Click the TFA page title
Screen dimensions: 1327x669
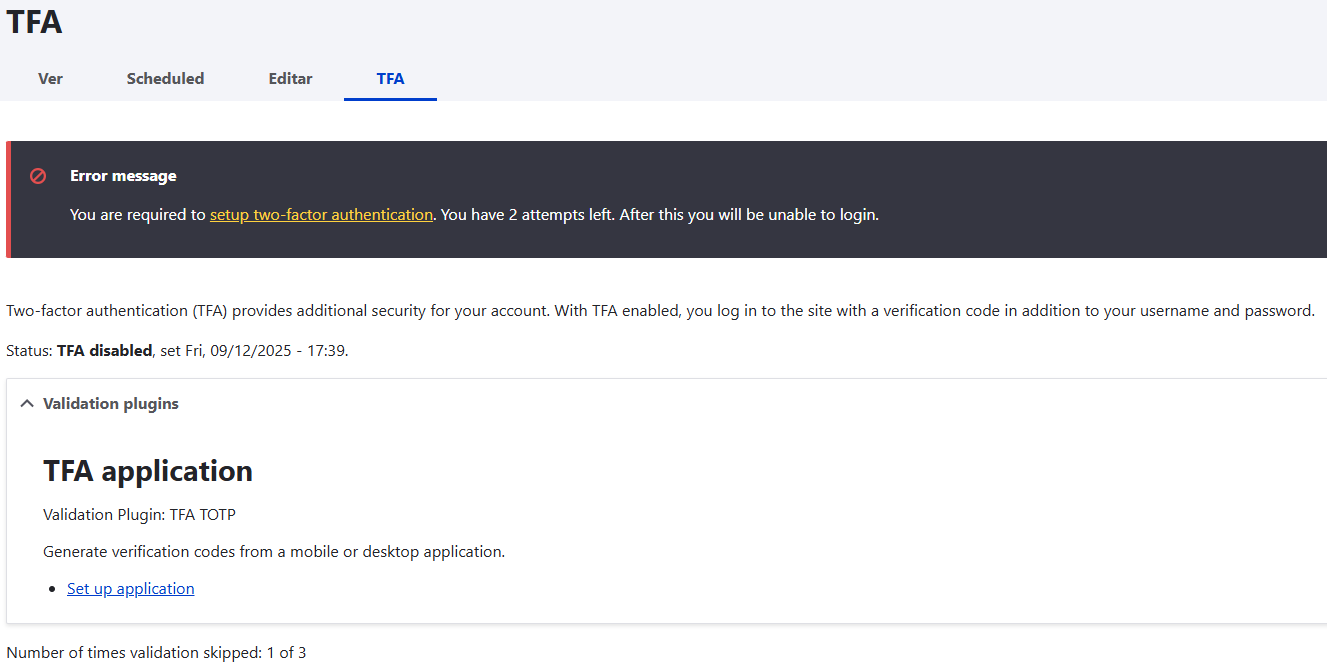coord(34,22)
